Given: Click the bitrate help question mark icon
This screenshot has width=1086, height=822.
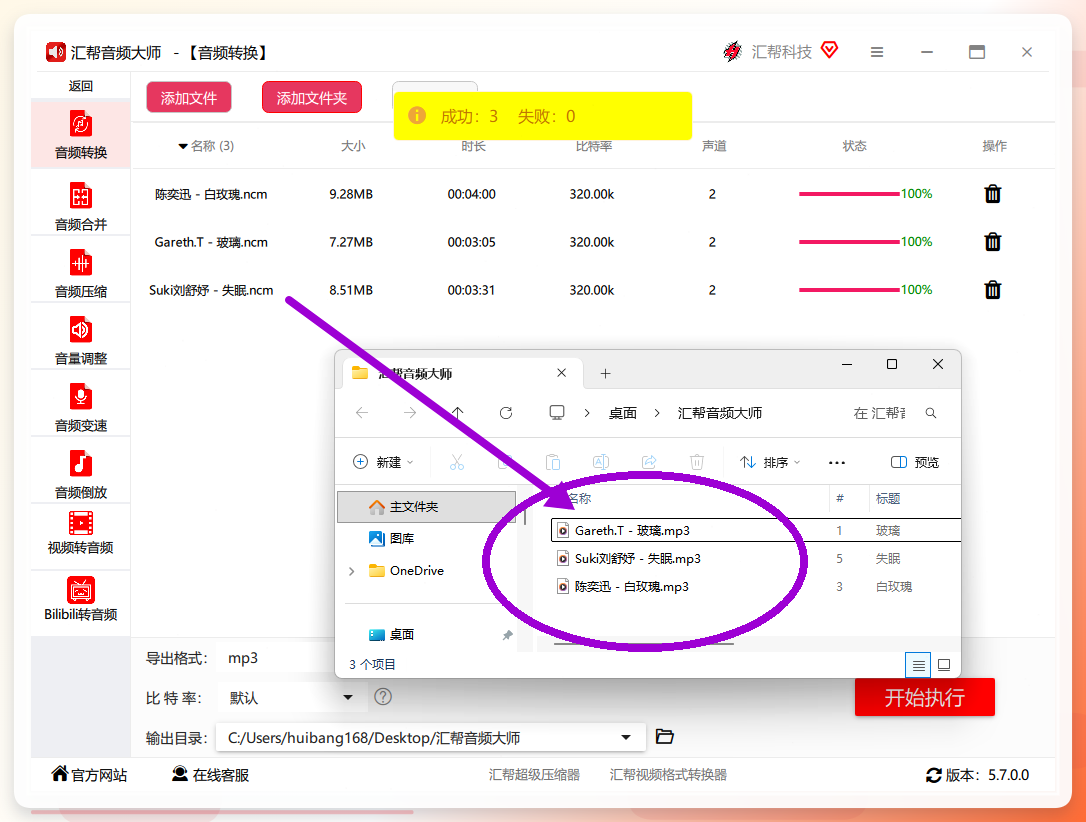Looking at the screenshot, I should pos(383,697).
